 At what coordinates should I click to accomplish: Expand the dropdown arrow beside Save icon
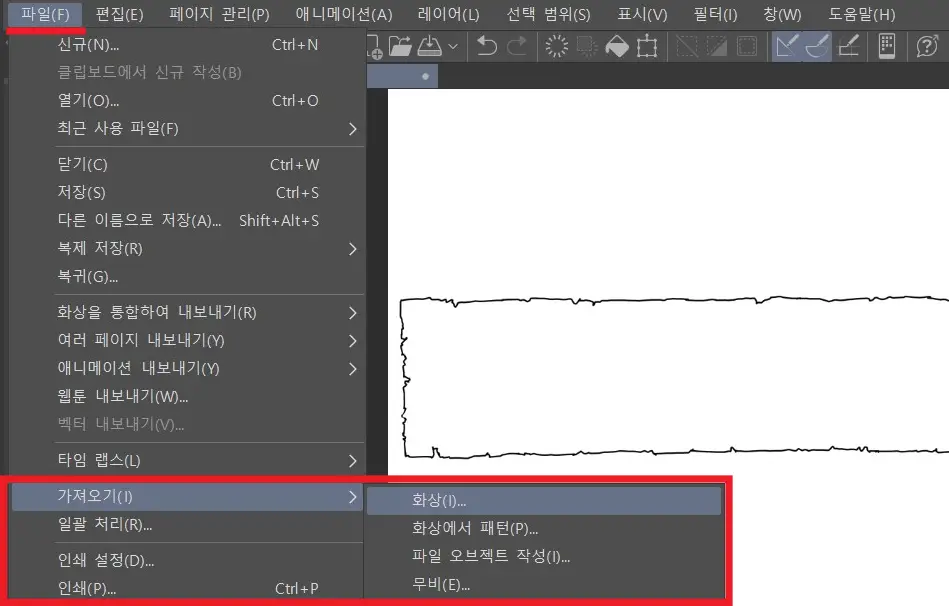[453, 46]
